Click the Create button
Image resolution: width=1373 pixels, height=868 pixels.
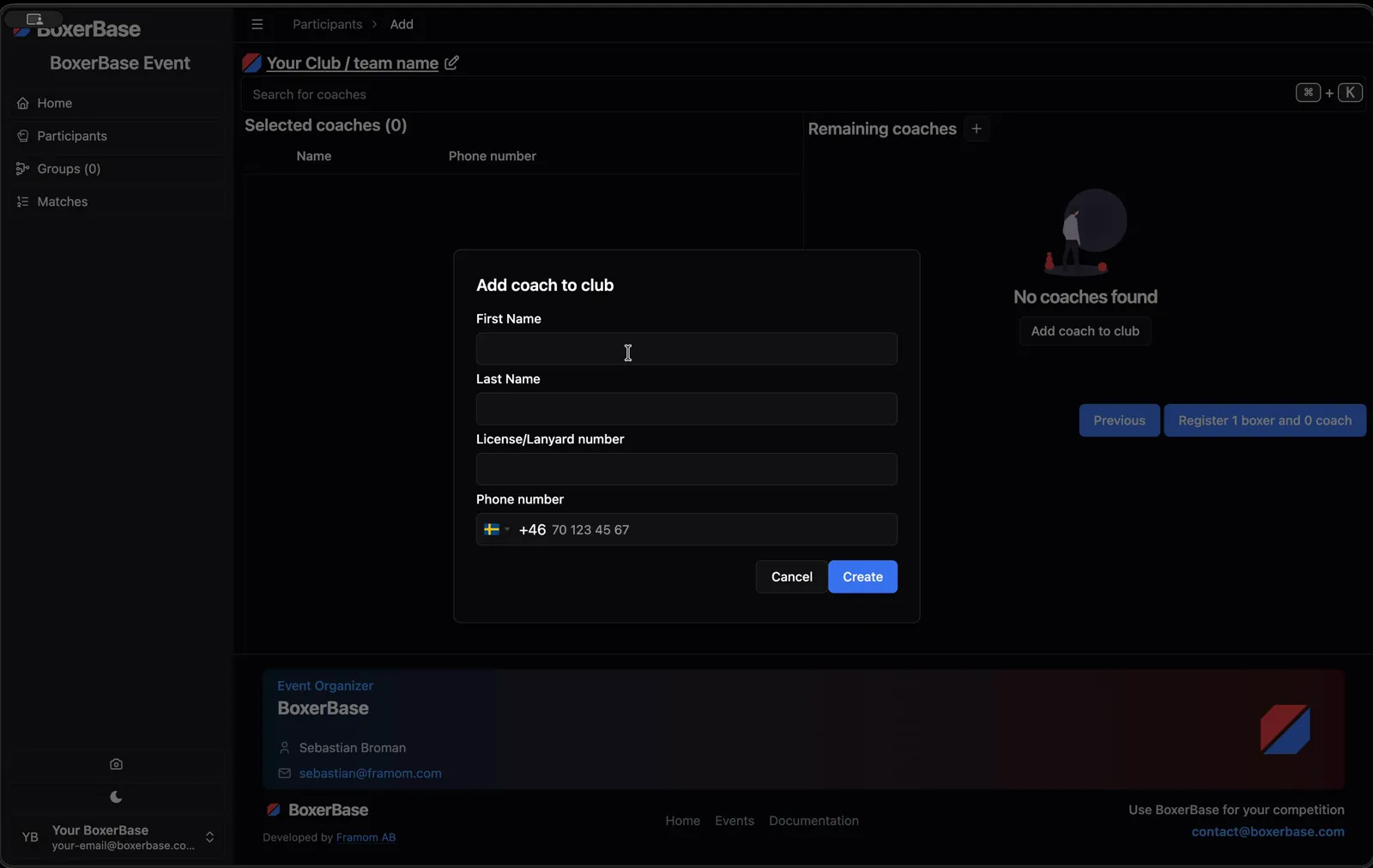pyautogui.click(x=862, y=576)
